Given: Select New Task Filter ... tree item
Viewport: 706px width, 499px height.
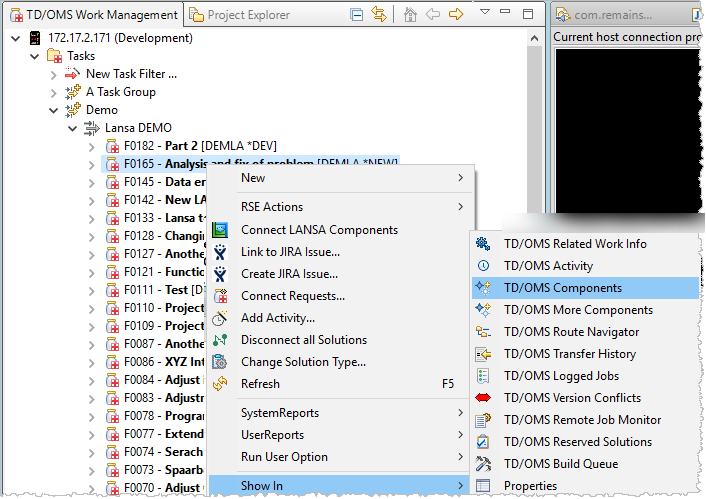Looking at the screenshot, I should click(x=131, y=74).
